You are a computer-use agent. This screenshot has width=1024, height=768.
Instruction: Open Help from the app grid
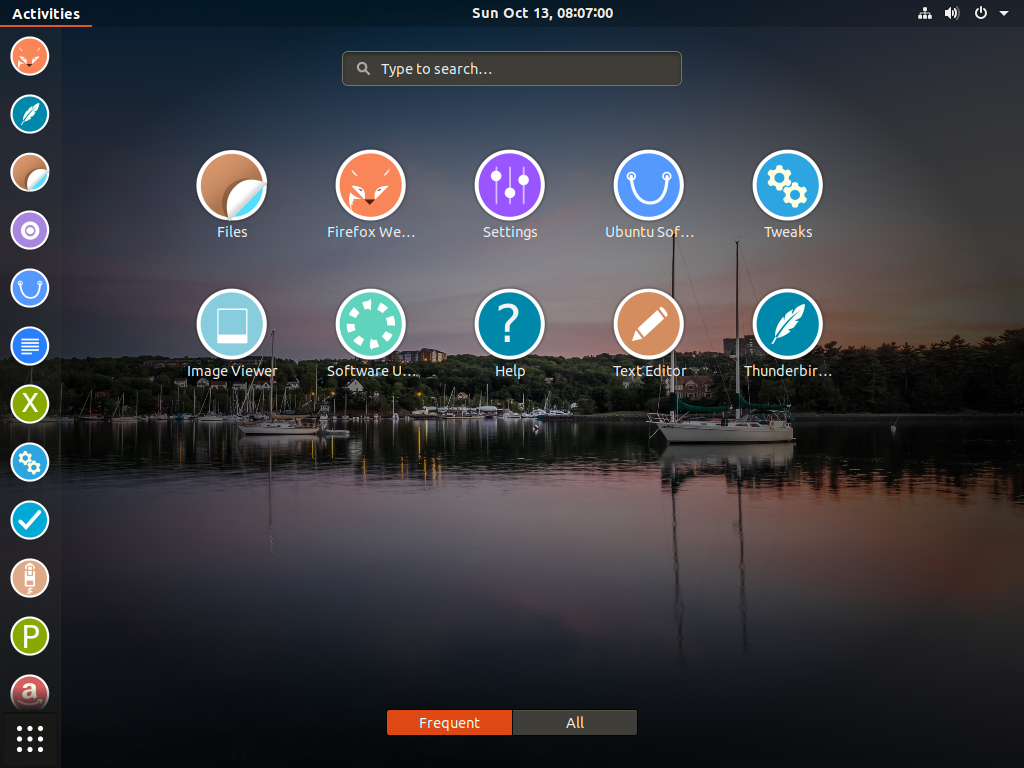[510, 334]
